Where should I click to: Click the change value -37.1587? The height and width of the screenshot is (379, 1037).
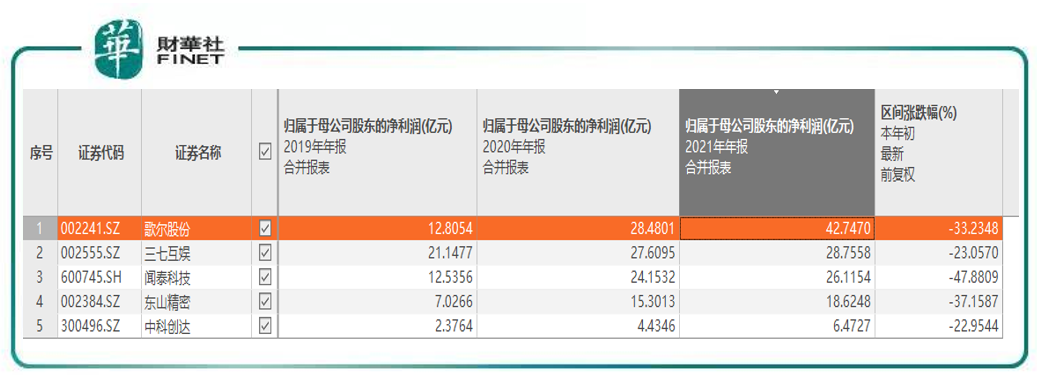(974, 302)
